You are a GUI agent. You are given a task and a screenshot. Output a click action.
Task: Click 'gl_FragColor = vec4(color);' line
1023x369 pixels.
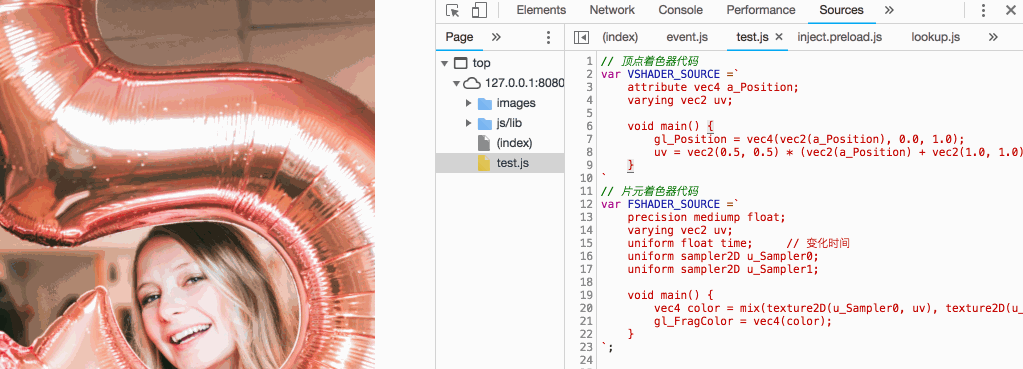tap(743, 321)
